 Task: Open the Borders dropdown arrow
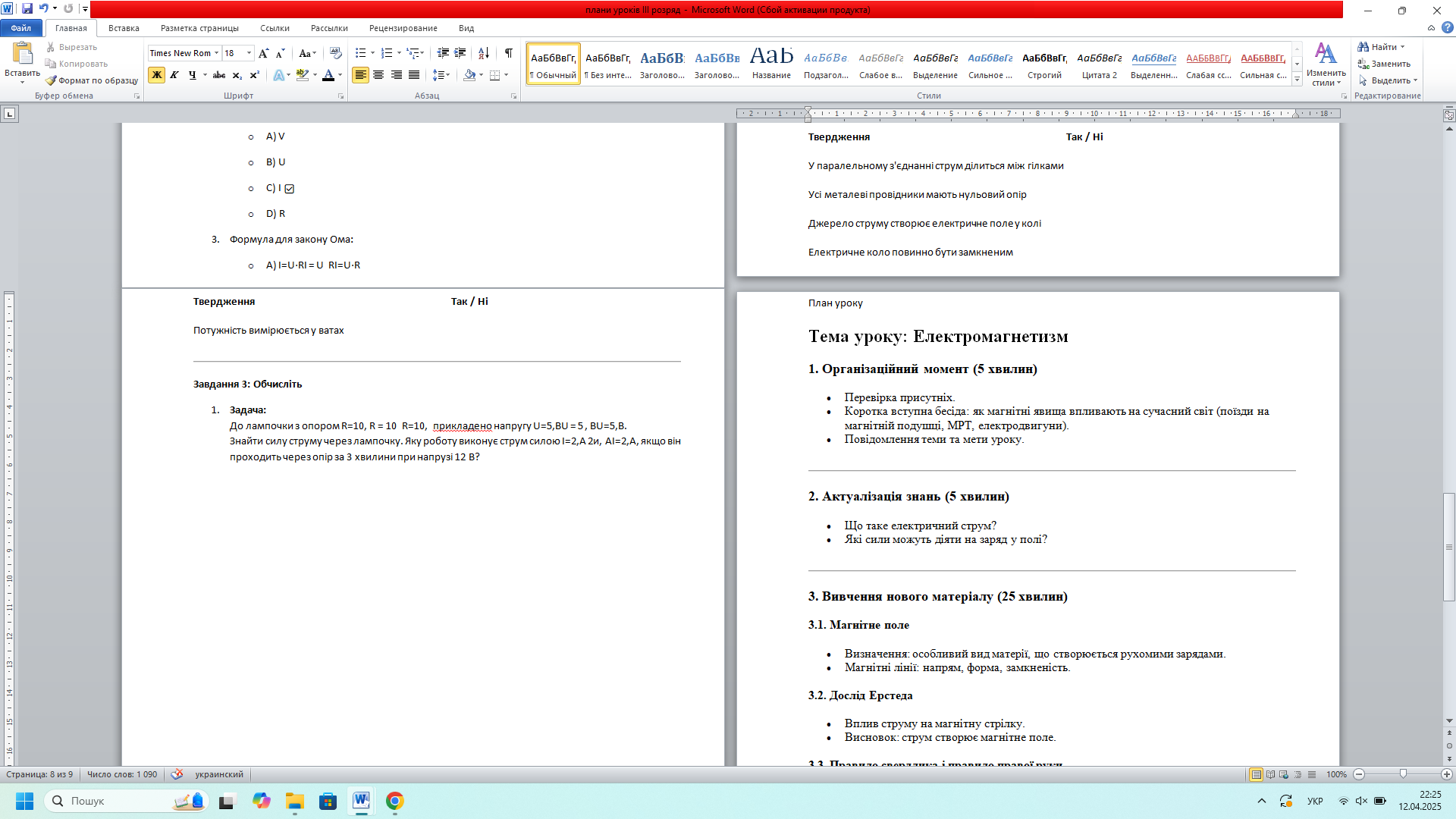pos(506,75)
